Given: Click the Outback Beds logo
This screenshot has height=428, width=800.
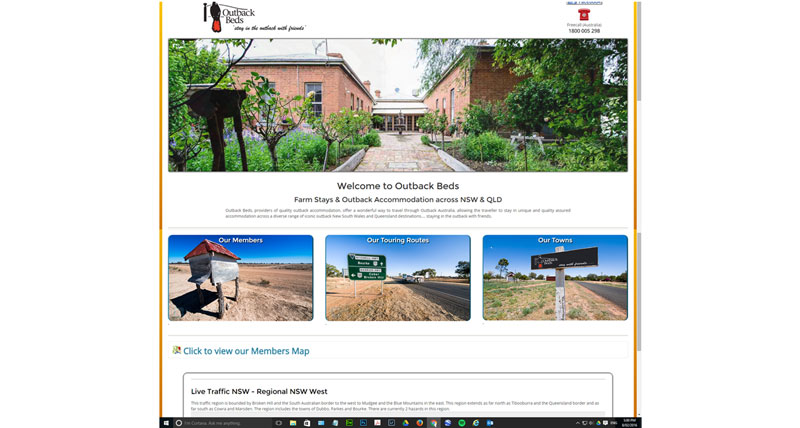Looking at the screenshot, I should coord(232,15).
